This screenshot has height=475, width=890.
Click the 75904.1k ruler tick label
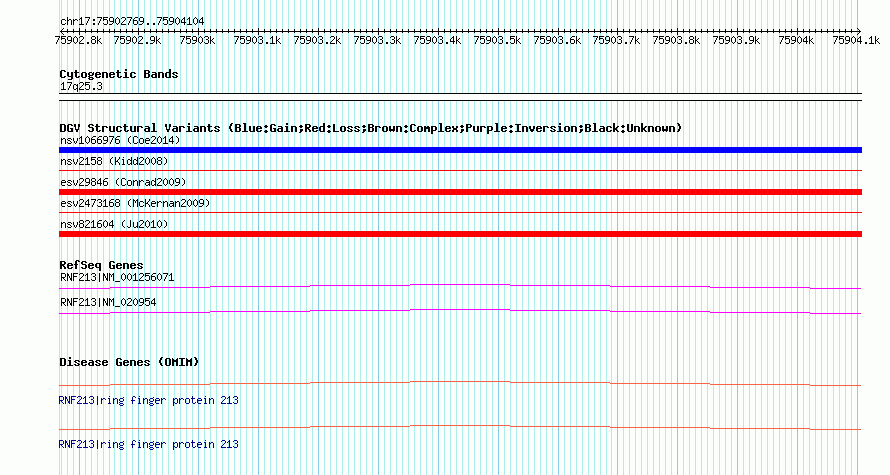coord(857,40)
